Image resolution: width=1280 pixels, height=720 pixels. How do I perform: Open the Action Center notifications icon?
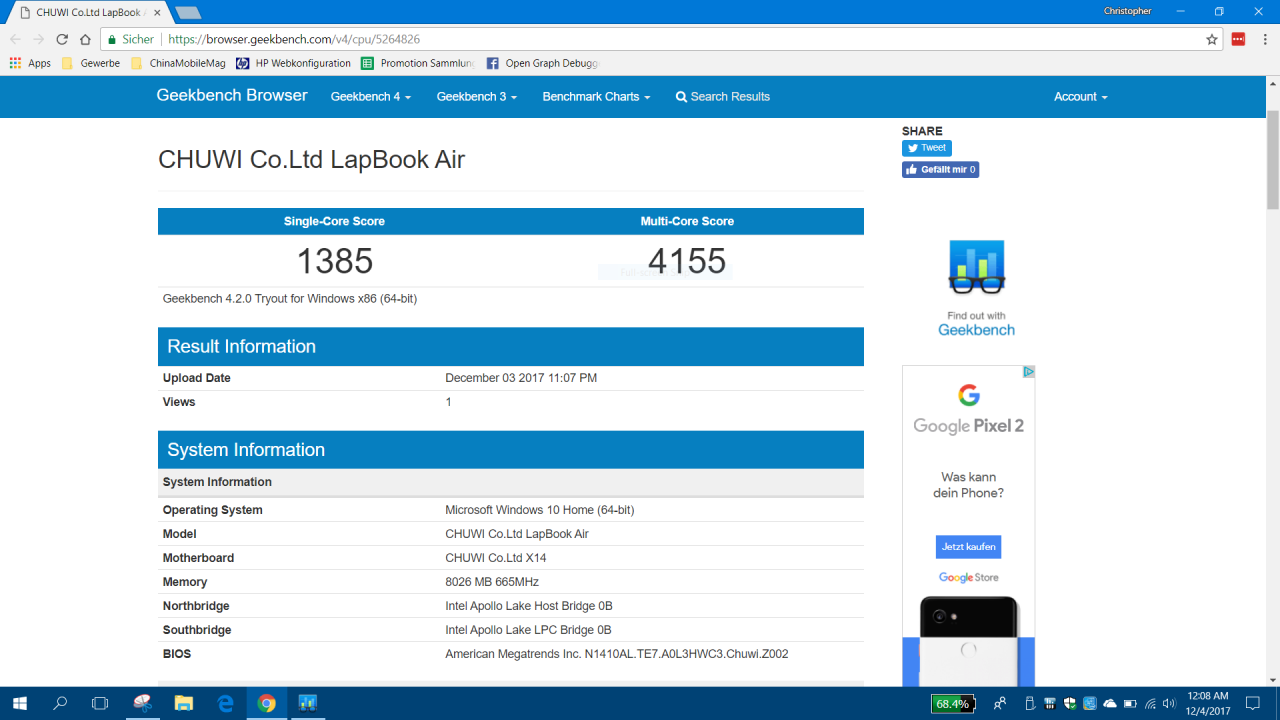(x=1253, y=703)
